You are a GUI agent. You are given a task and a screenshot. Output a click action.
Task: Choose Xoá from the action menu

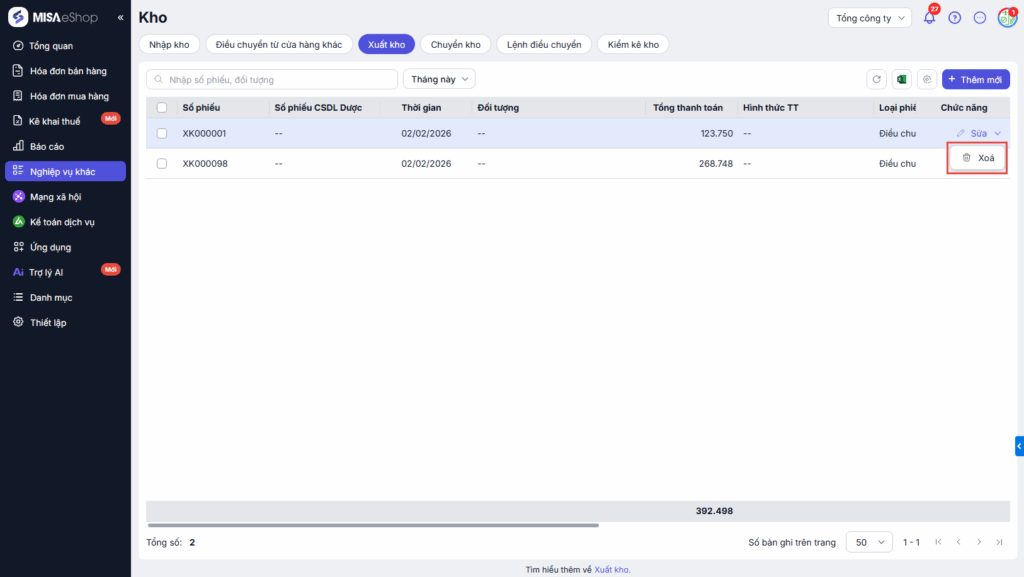977,158
